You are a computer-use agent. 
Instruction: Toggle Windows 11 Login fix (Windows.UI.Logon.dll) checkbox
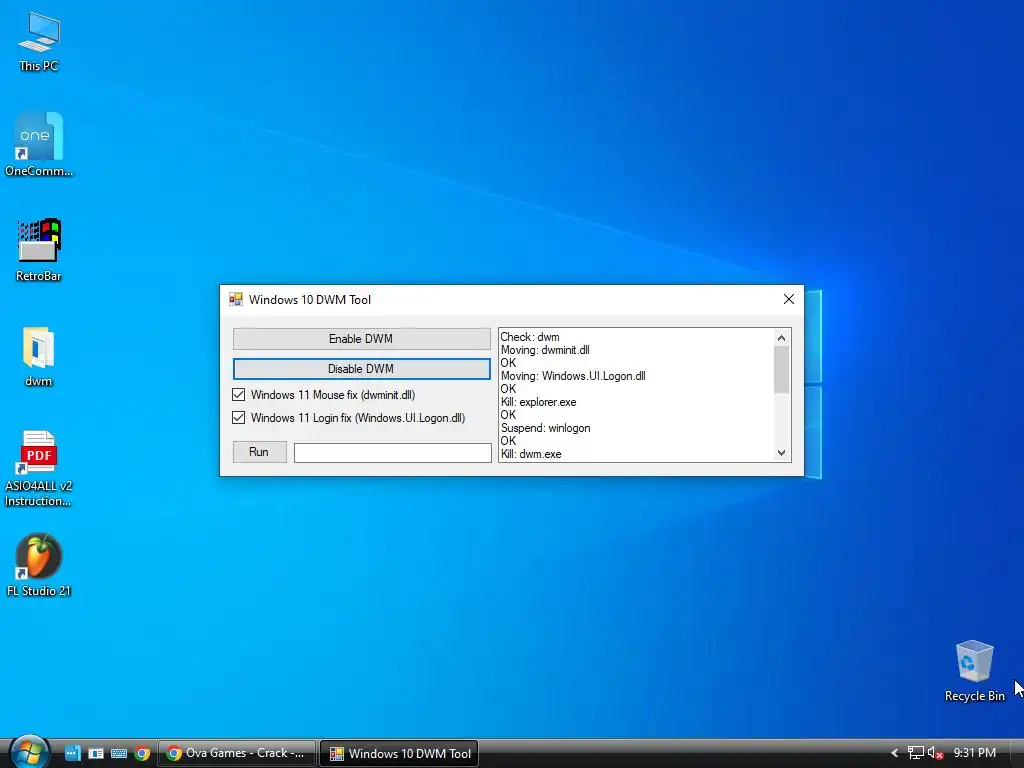pyautogui.click(x=238, y=418)
